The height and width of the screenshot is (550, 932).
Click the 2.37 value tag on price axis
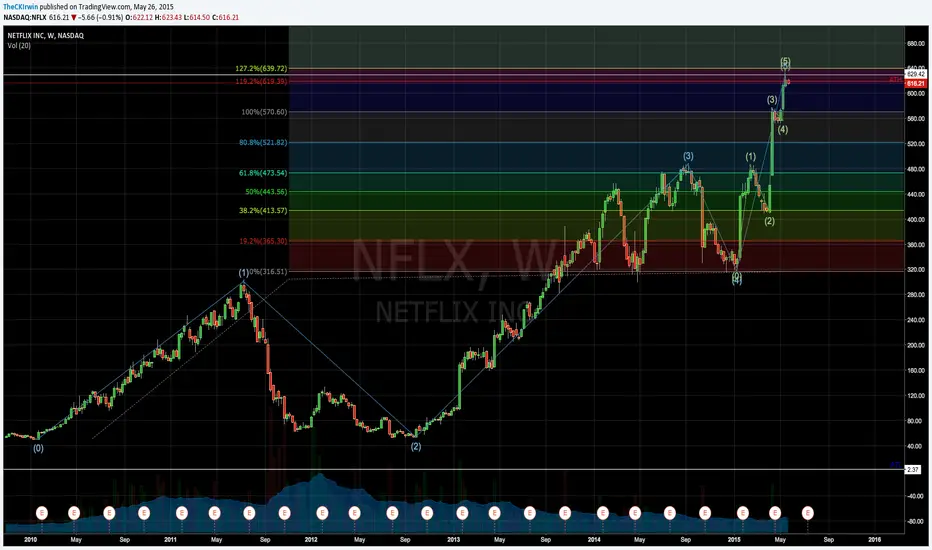(912, 470)
